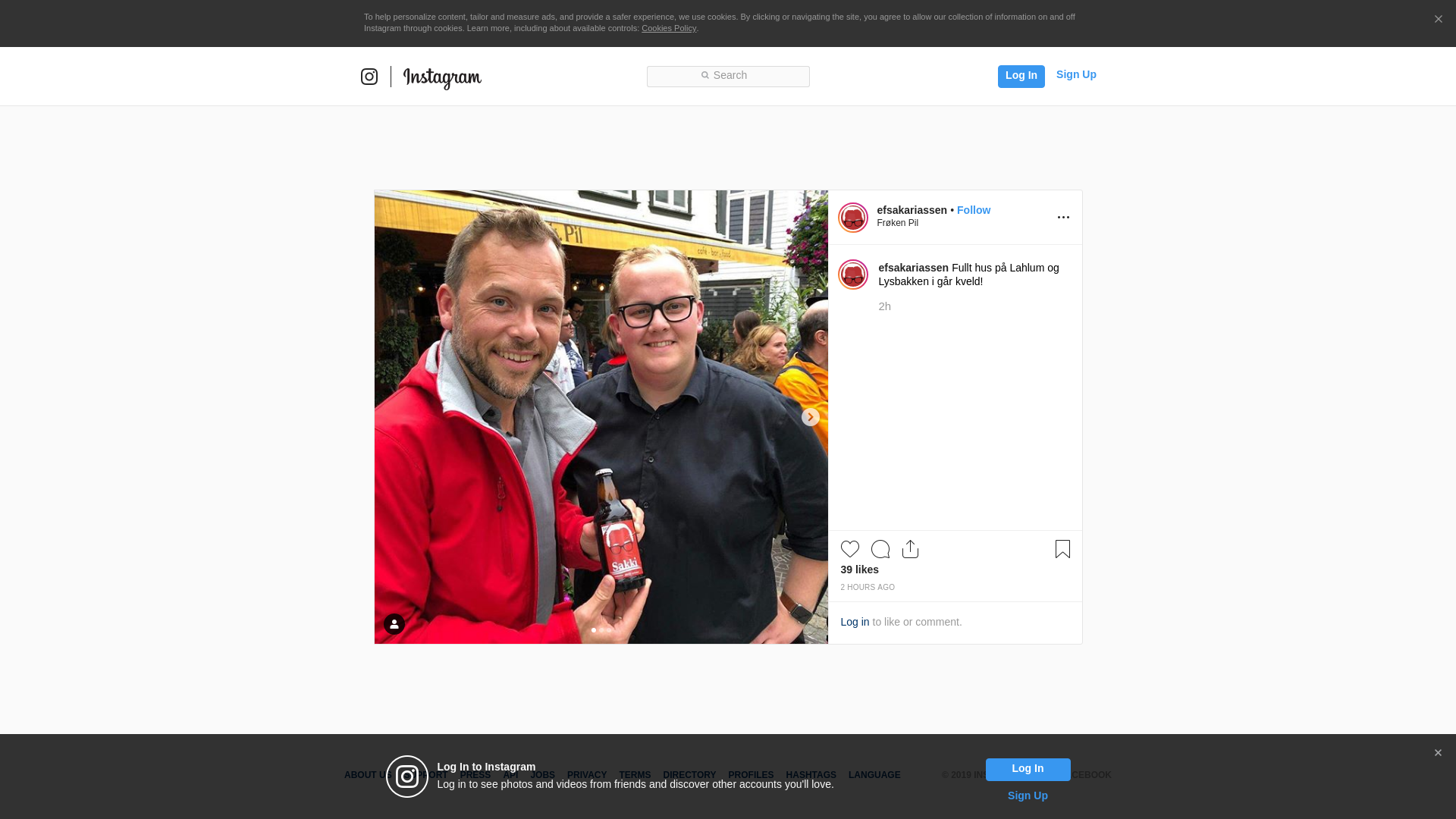The image size is (1456, 819).
Task: Click Log in to like or comment
Action: tap(855, 622)
